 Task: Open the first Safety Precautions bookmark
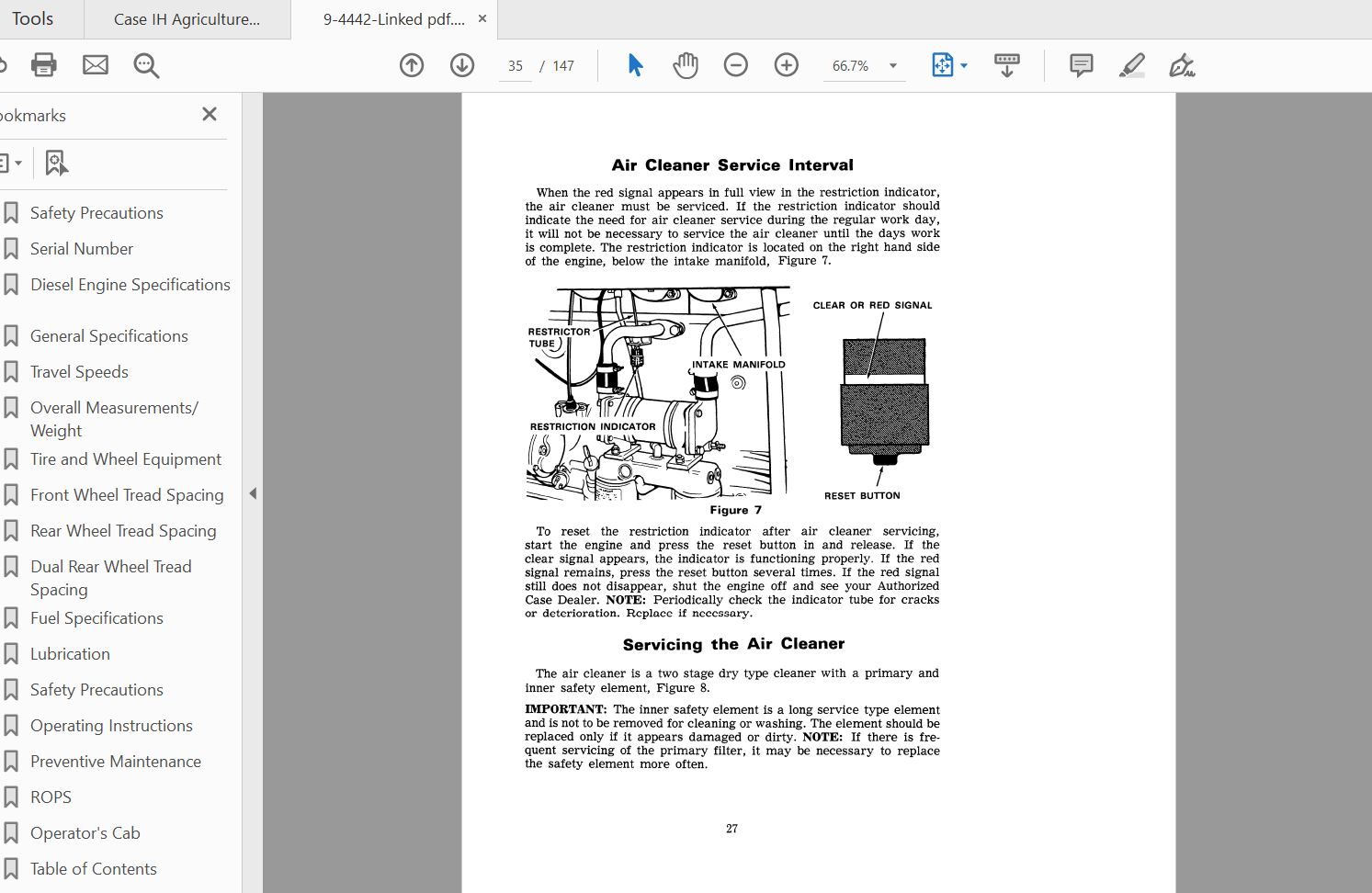pos(96,213)
